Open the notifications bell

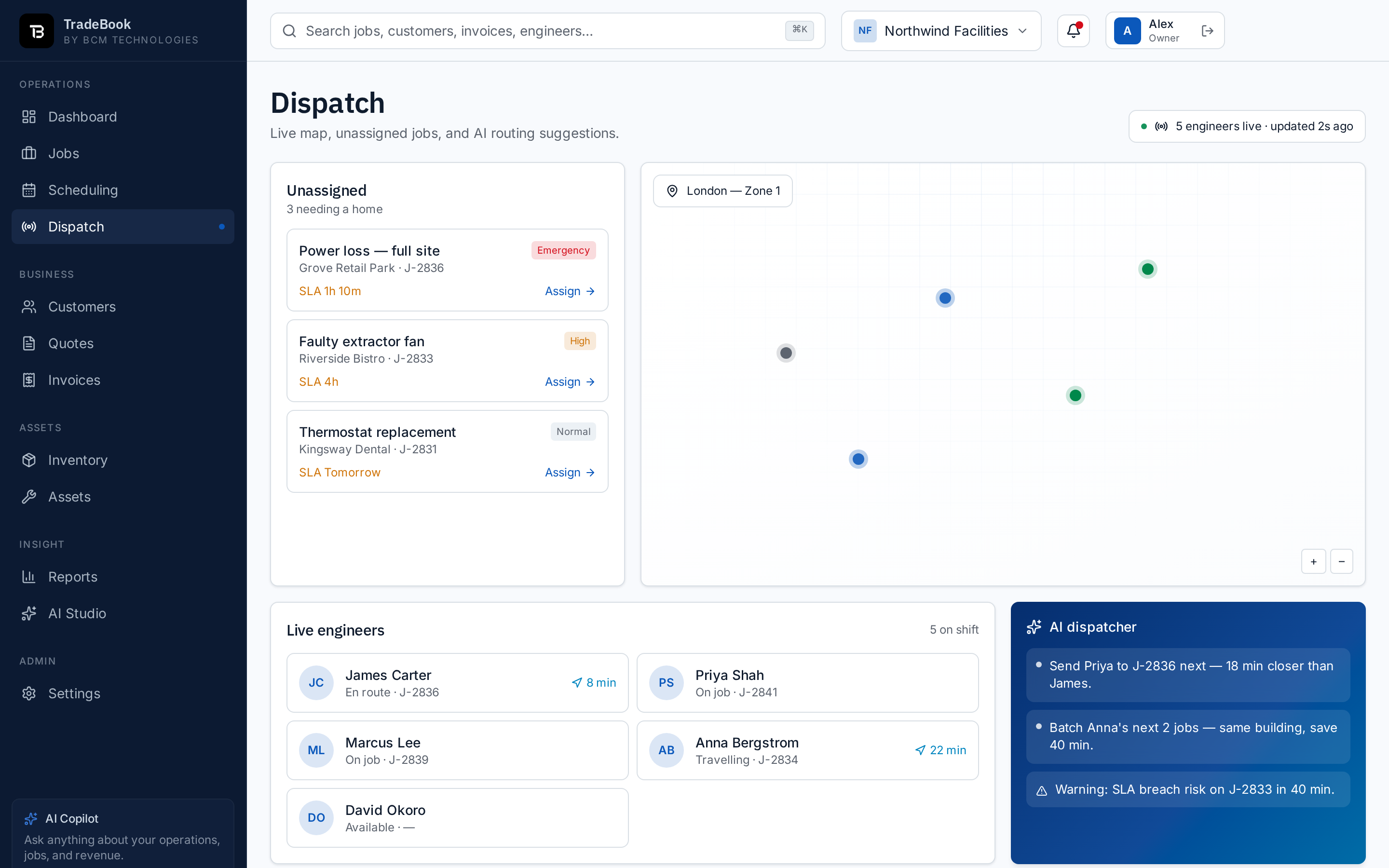[1073, 31]
